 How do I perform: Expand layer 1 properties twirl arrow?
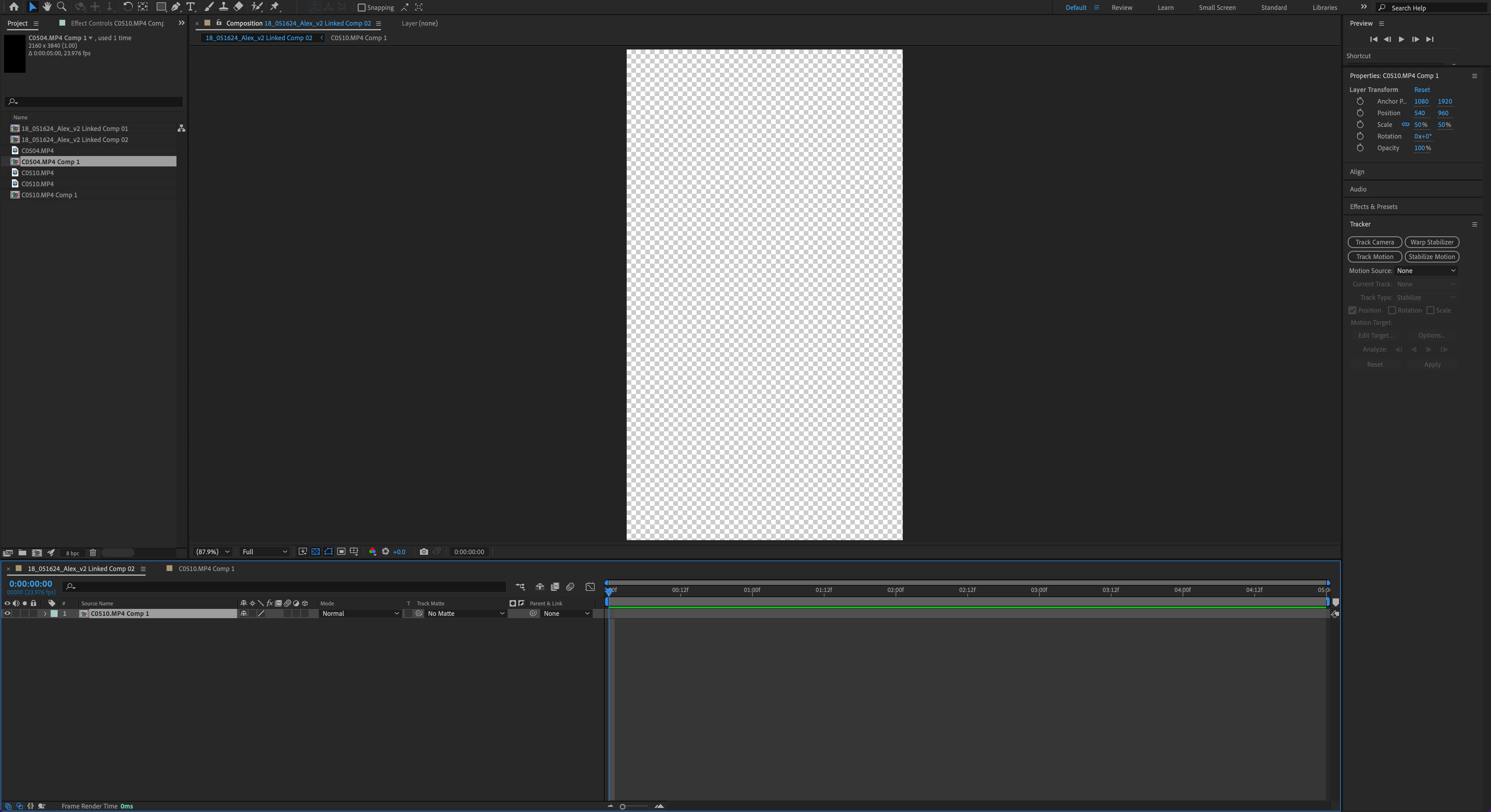[45, 614]
